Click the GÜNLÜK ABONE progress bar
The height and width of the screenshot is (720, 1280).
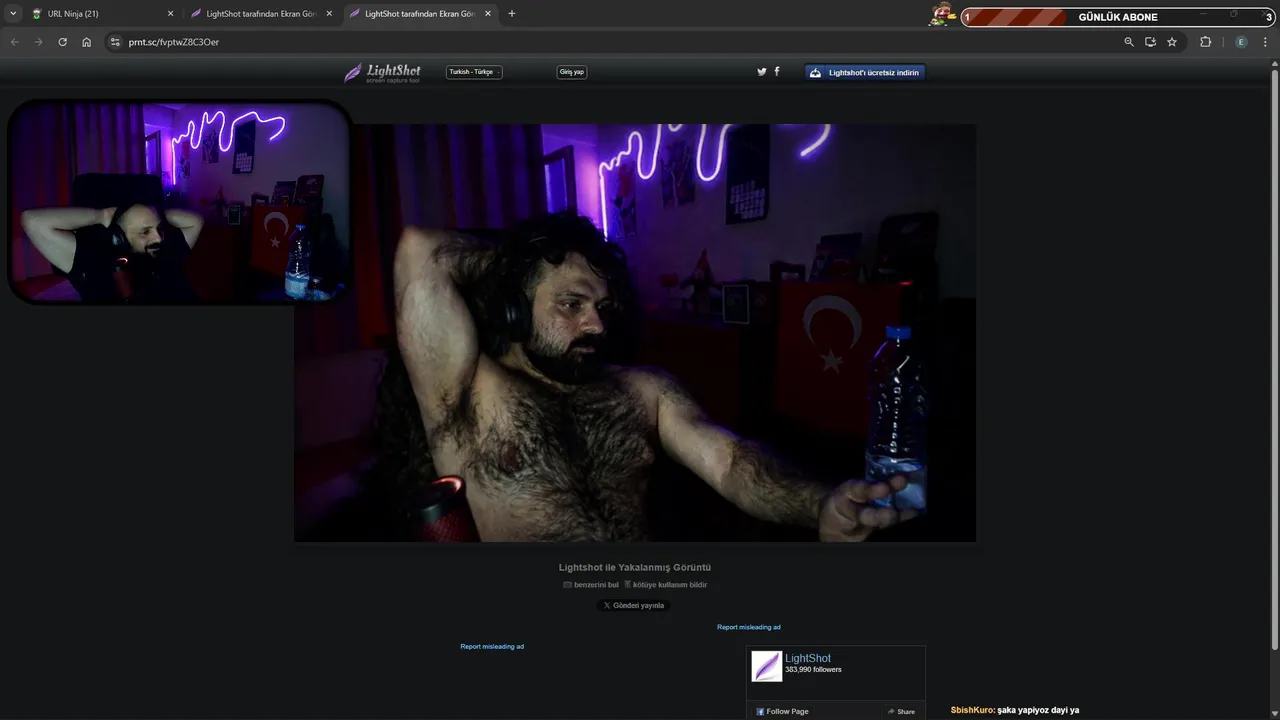tap(1117, 17)
